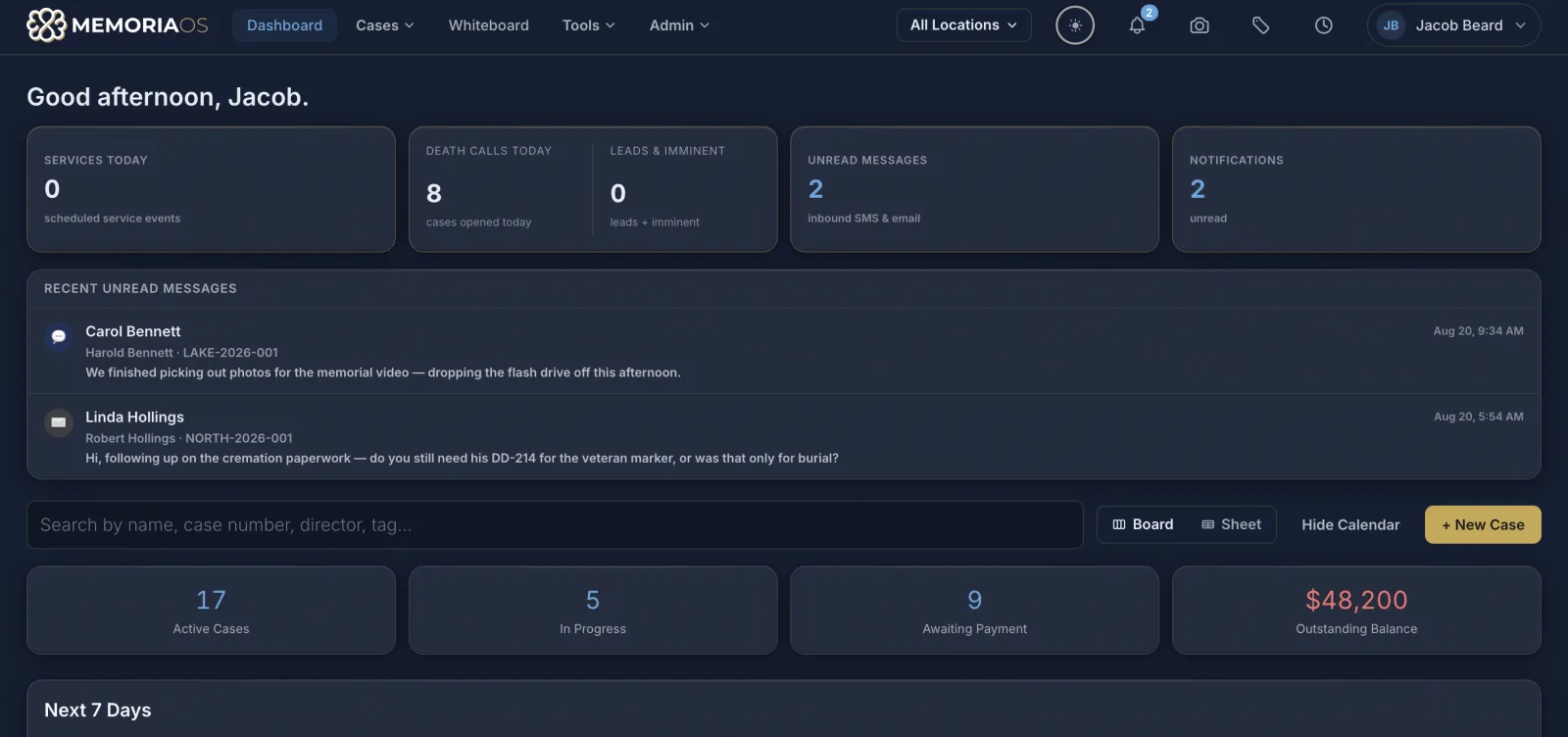Image resolution: width=1568 pixels, height=737 pixels.
Task: Click the Next 7 Days heading
Action: 98,710
